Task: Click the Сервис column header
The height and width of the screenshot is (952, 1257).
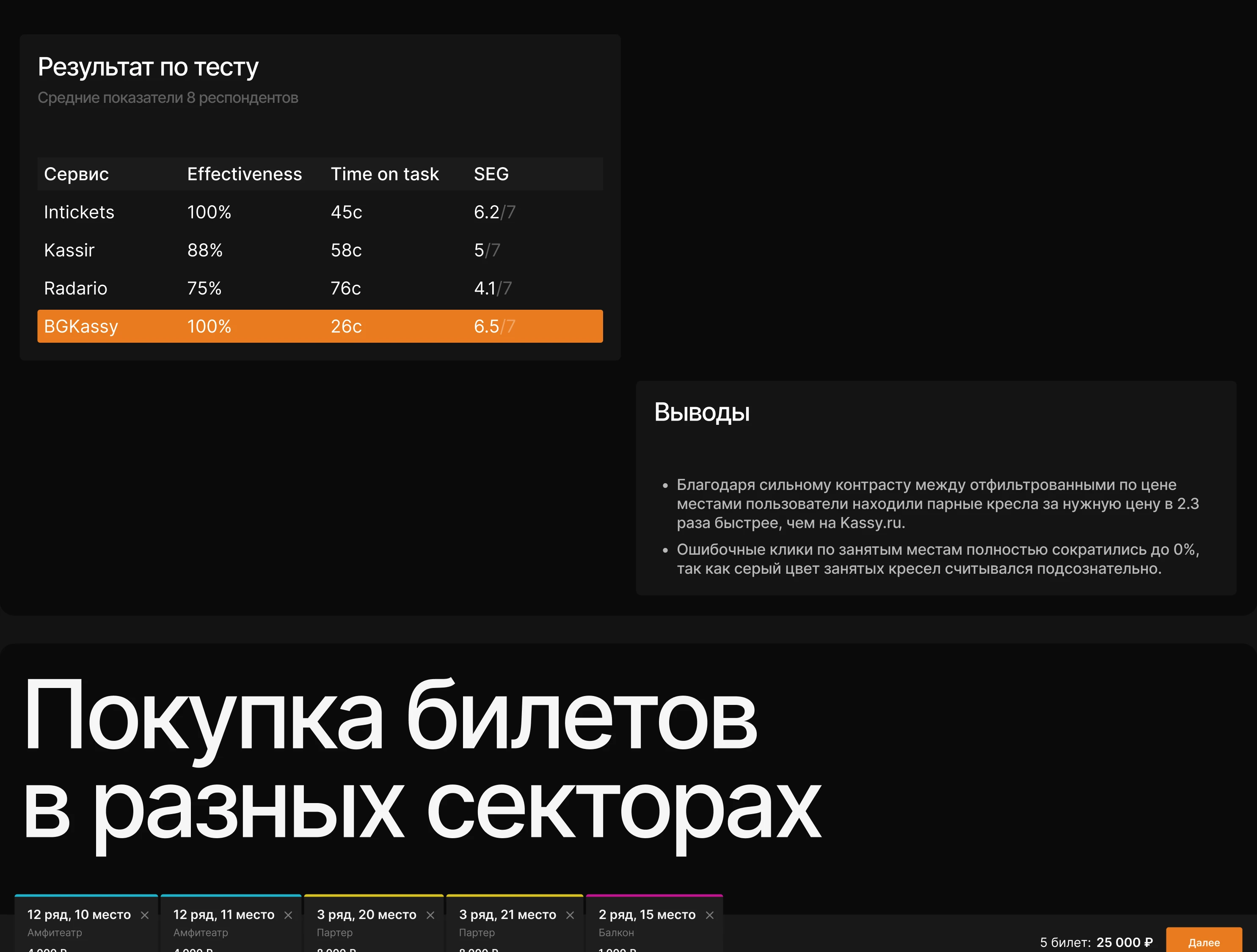Action: point(76,174)
